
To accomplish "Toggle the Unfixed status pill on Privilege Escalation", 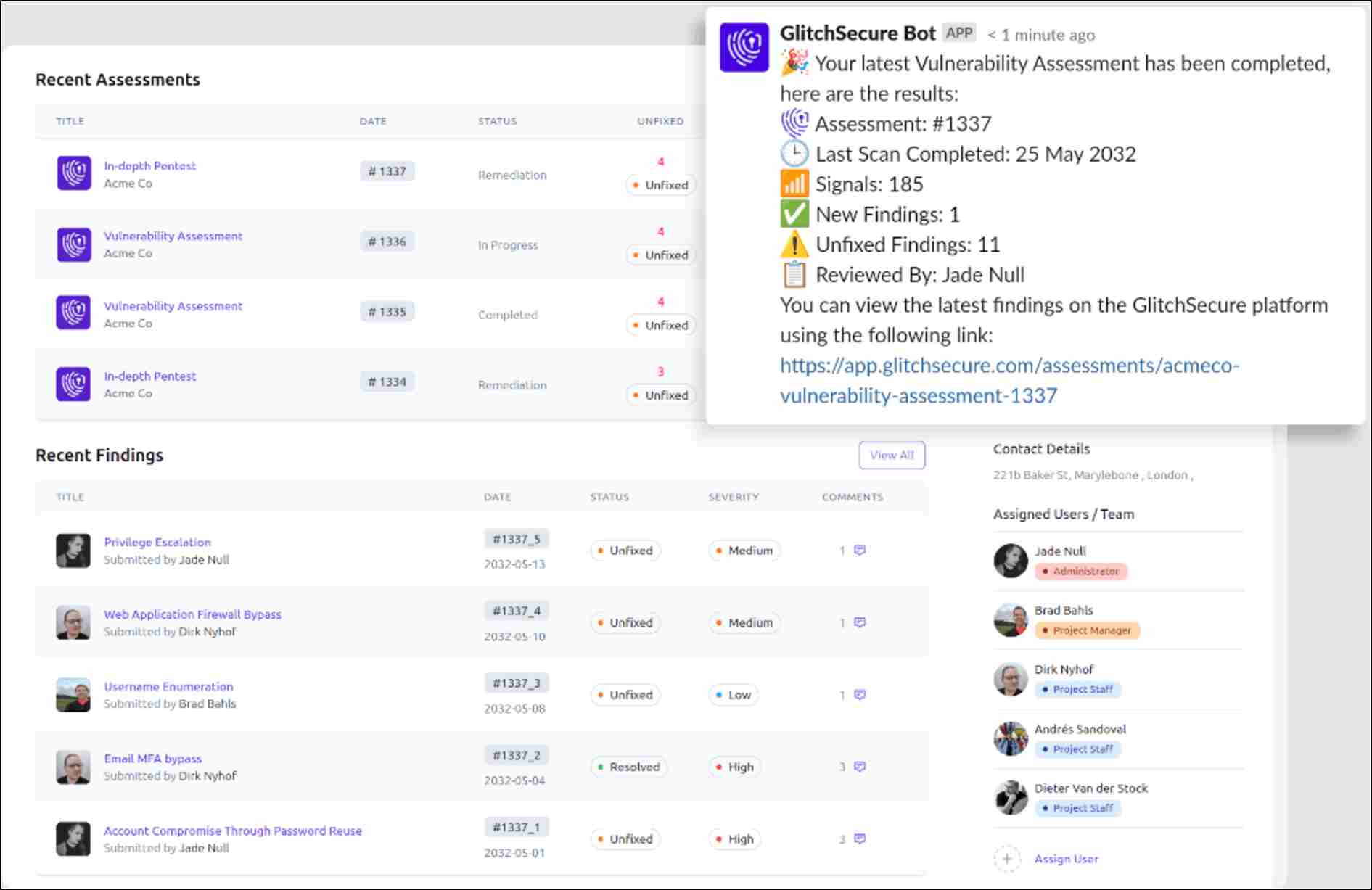I will 625,551.
